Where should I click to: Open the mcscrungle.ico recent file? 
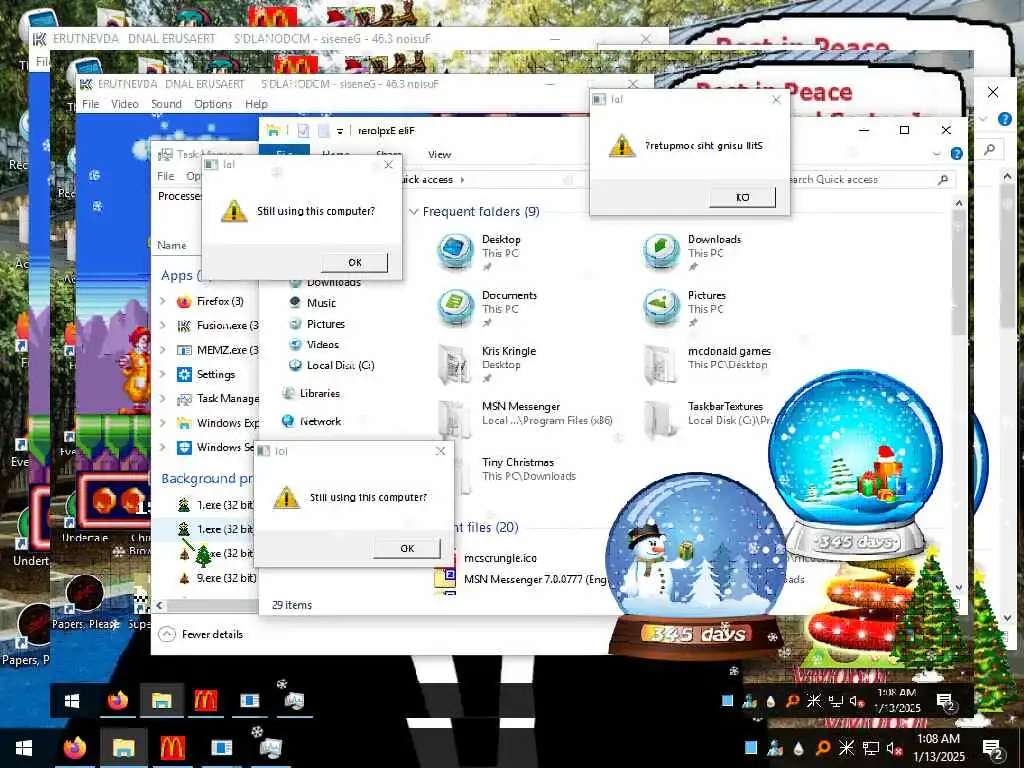(x=500, y=558)
